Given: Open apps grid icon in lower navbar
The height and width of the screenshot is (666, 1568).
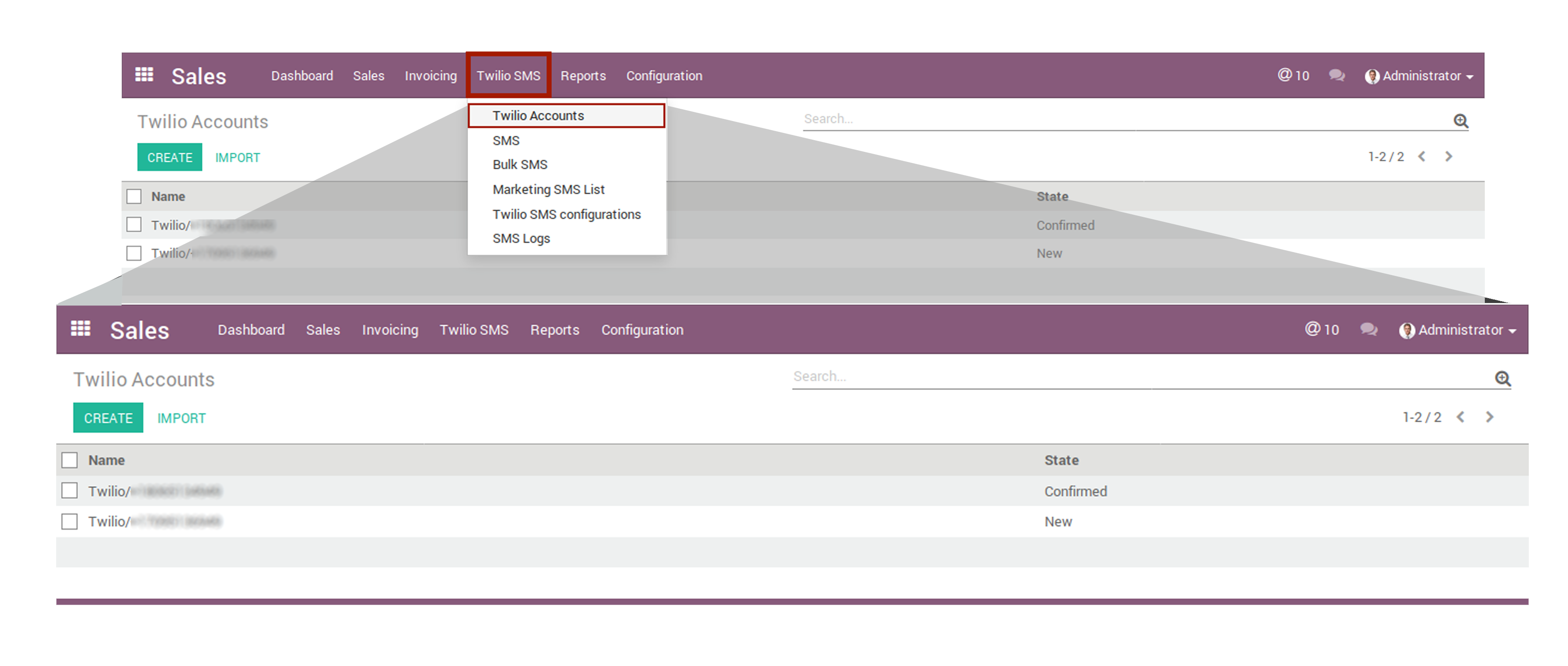Looking at the screenshot, I should 80,329.
